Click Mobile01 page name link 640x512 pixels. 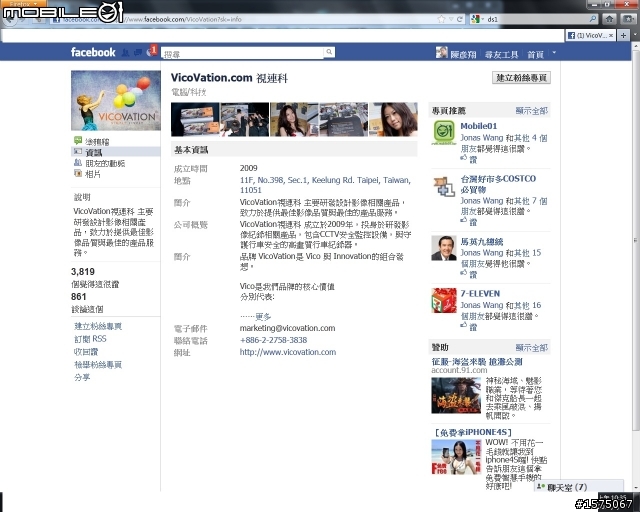click(x=479, y=126)
